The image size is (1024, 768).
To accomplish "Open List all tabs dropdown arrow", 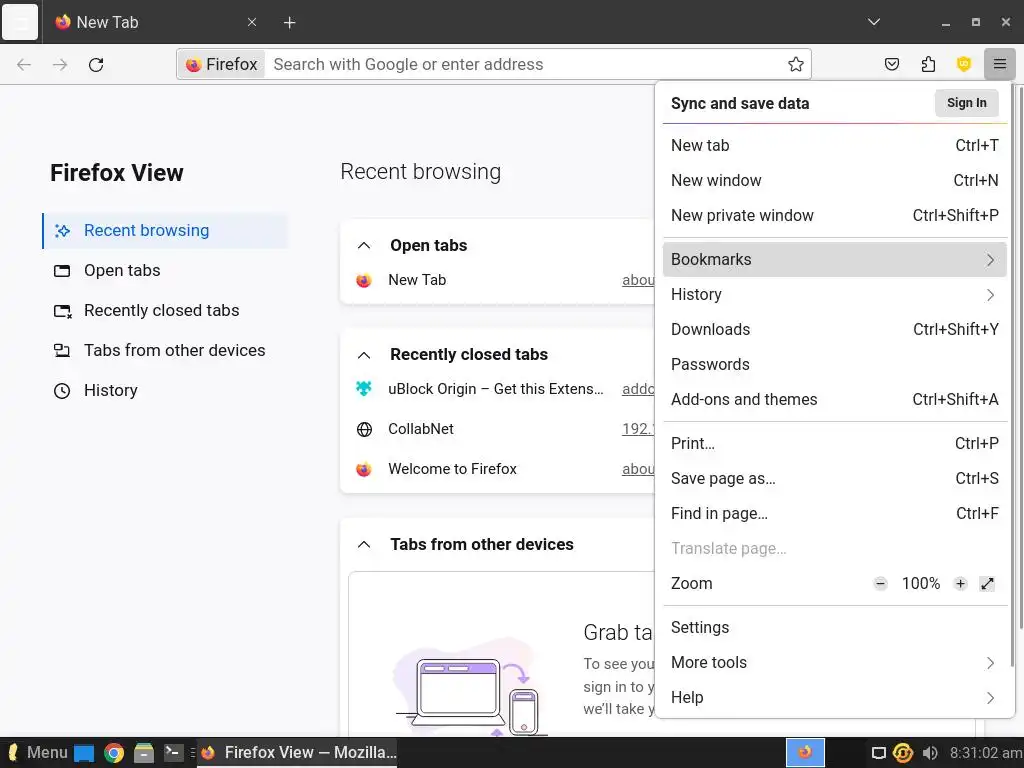I will (874, 22).
